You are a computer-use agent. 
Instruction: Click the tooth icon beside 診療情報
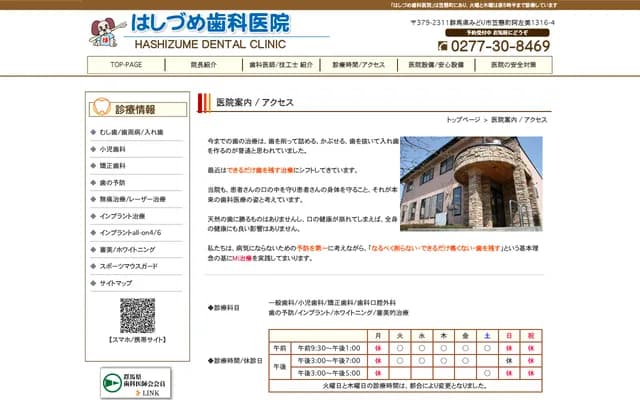point(100,109)
